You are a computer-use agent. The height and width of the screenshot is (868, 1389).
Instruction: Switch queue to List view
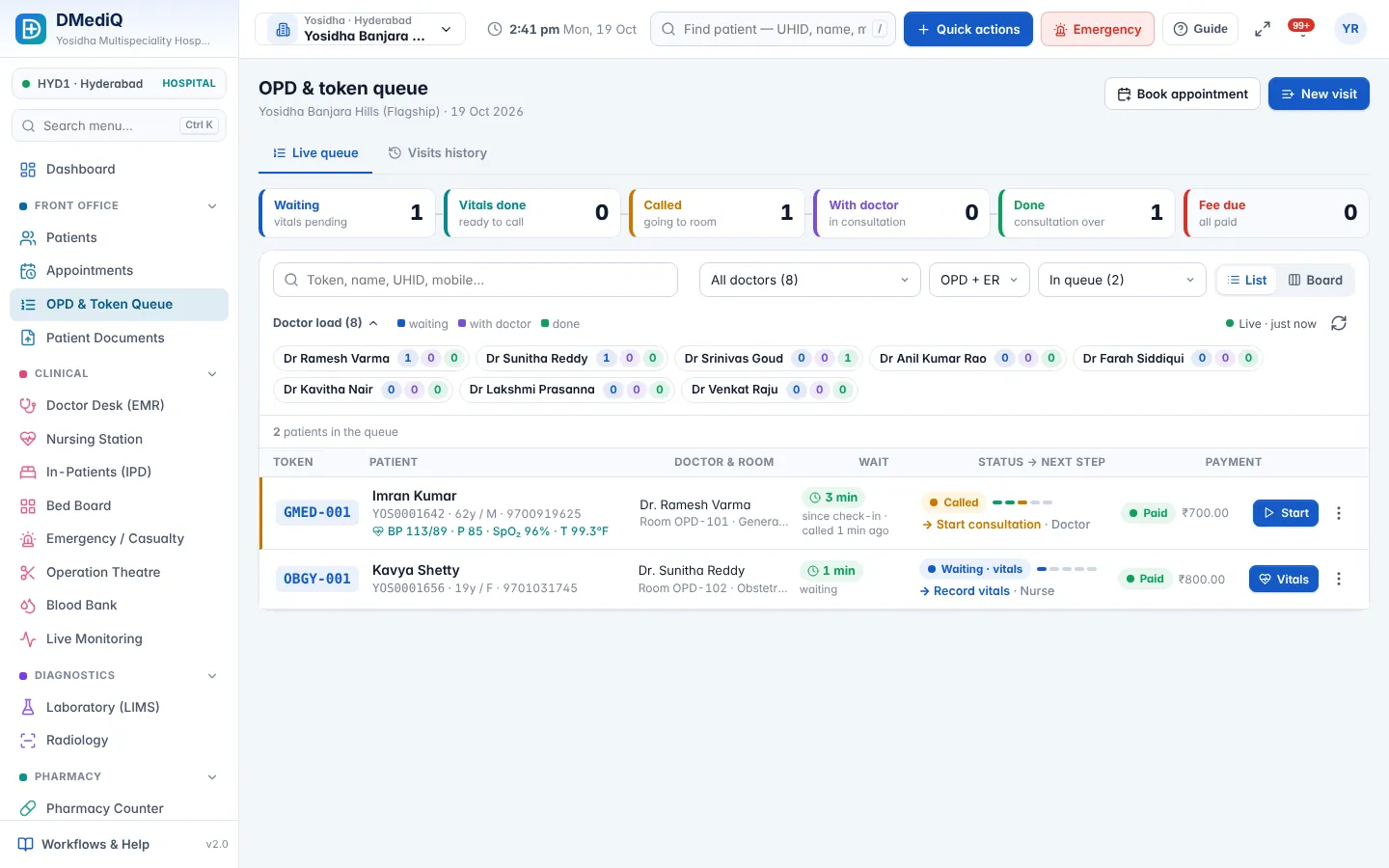coord(1247,280)
